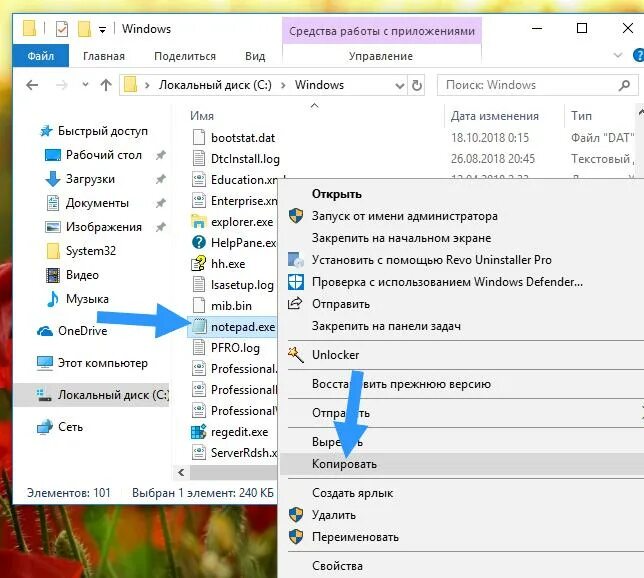Select the explorer.exe file icon
The image size is (644, 578).
point(199,221)
